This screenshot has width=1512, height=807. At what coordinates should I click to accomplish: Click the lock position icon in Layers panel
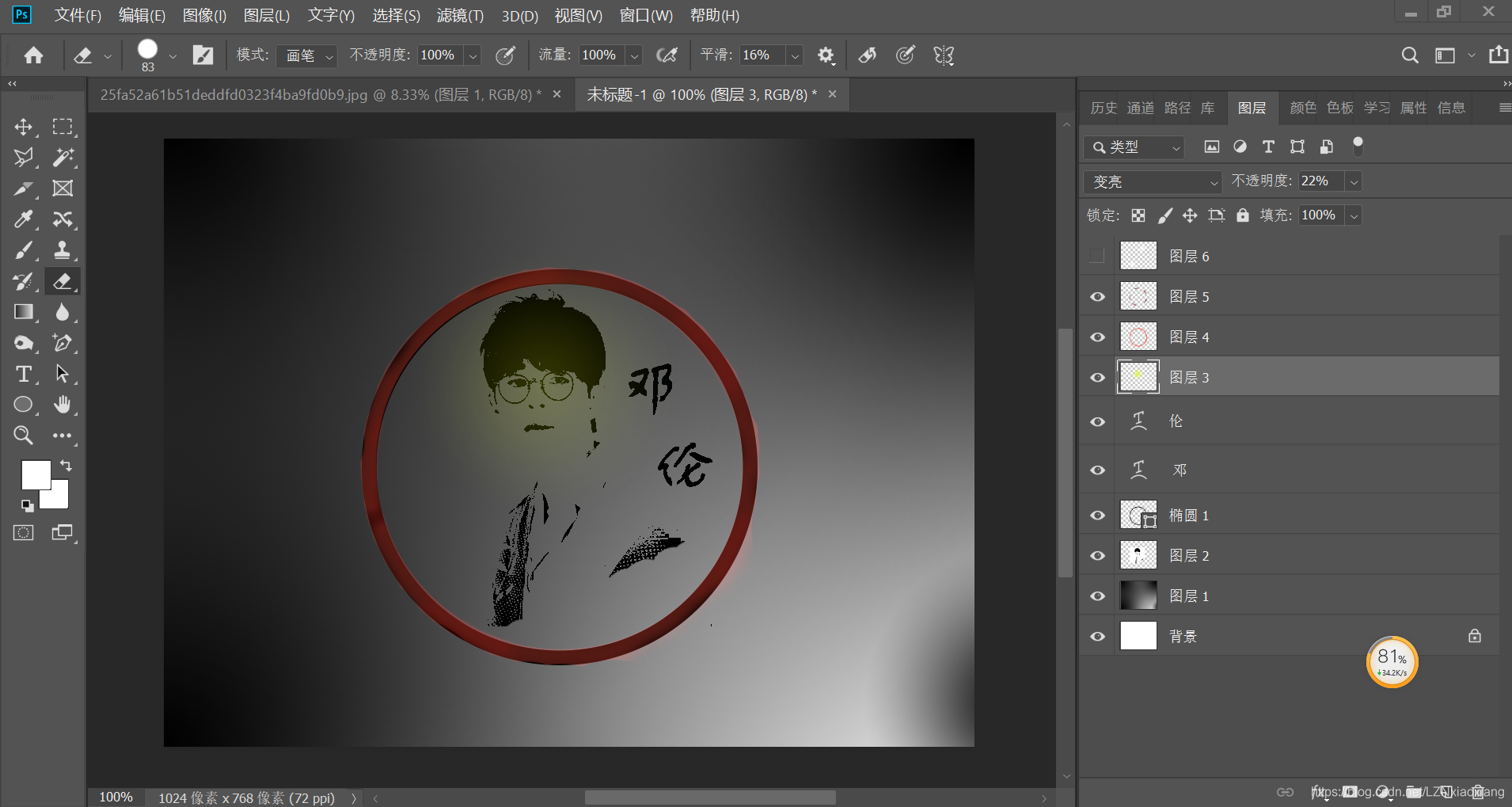(x=1190, y=215)
